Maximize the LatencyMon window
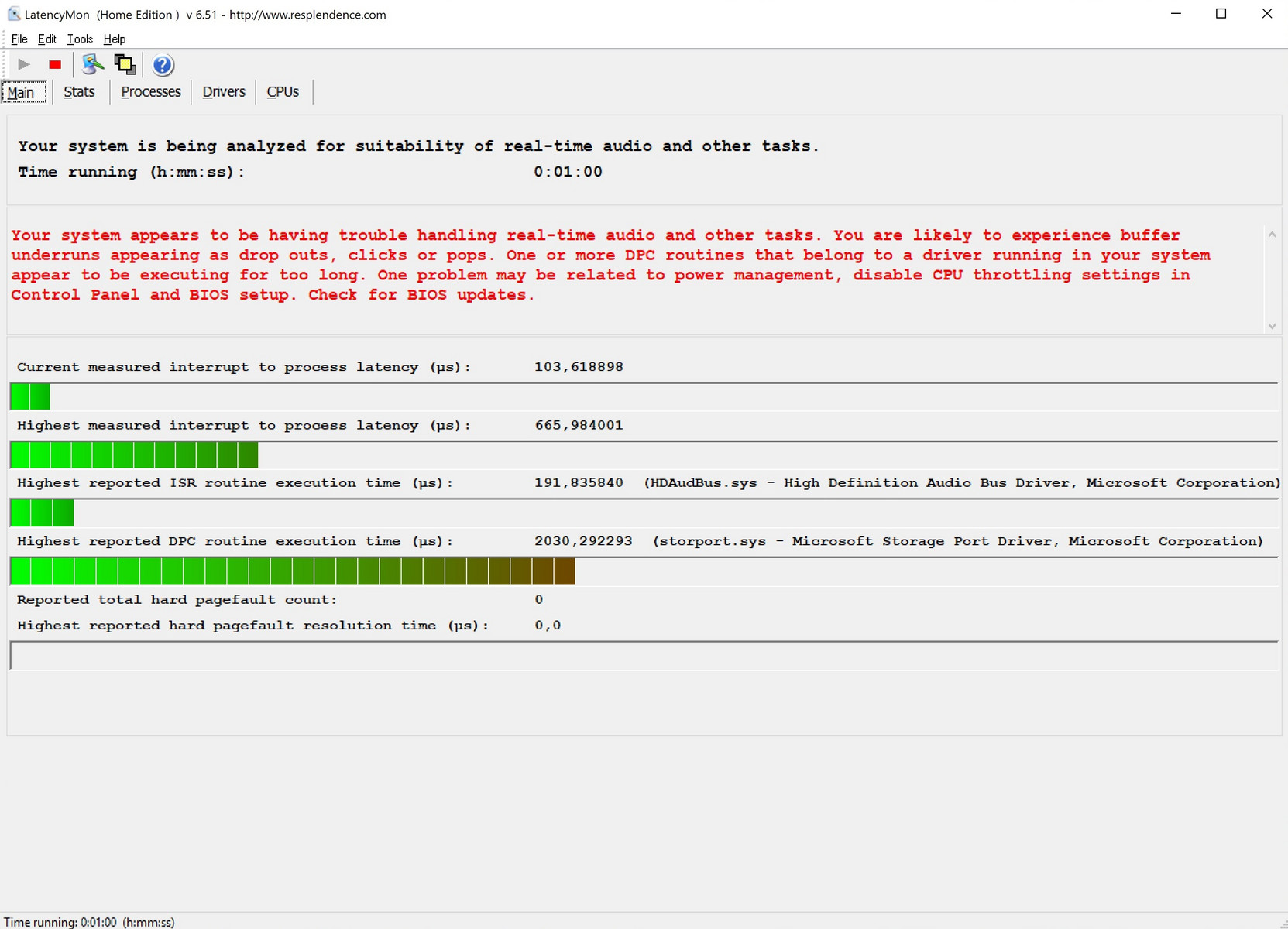Screen dimensions: 1288x929 (x=1221, y=14)
